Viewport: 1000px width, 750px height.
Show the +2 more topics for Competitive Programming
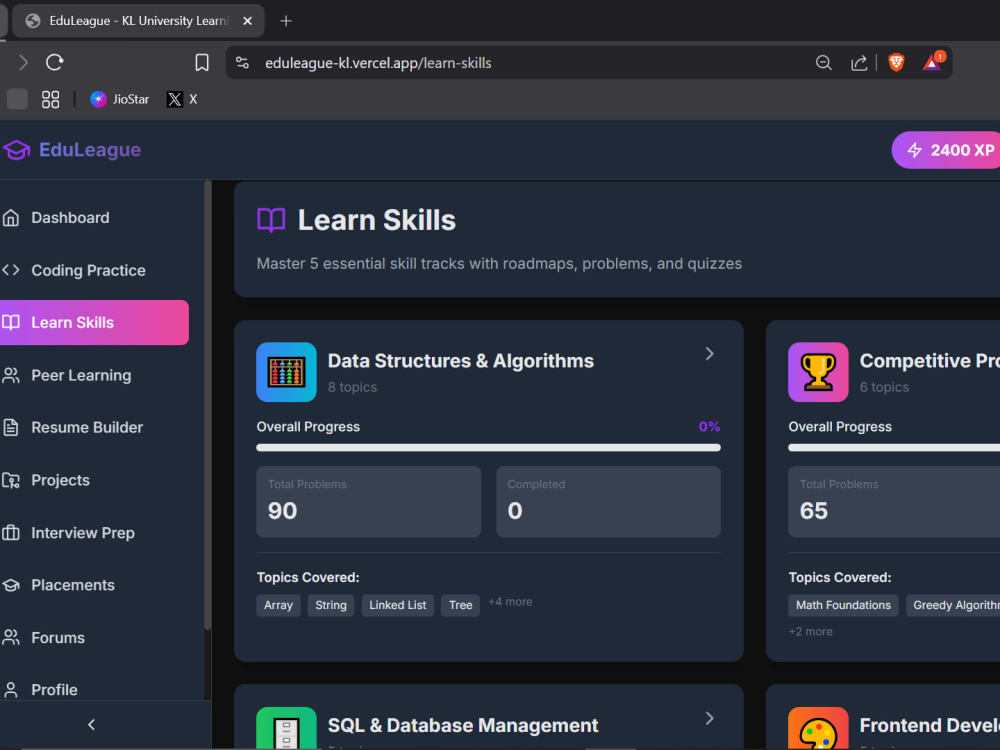click(x=811, y=632)
